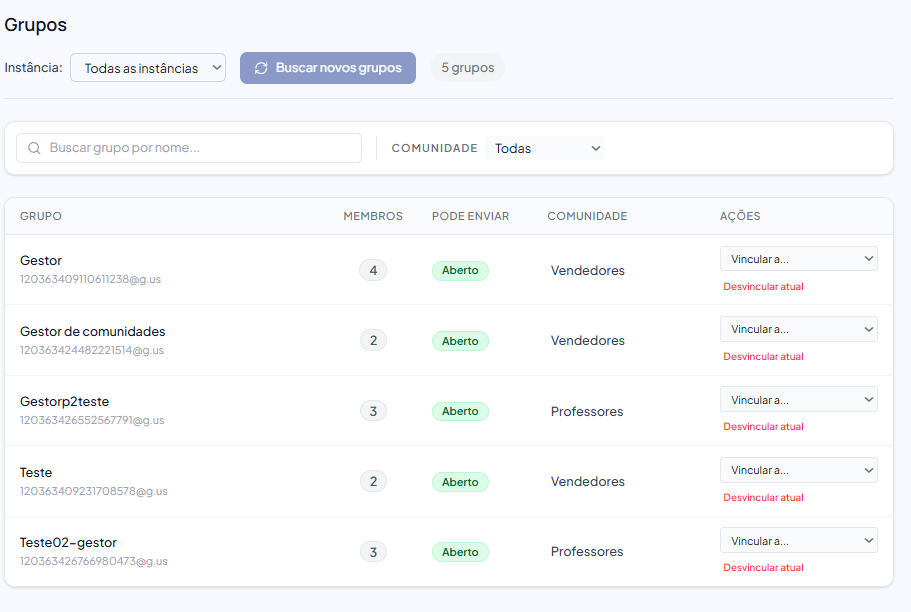Click the Instância: label
Viewport: 911px width, 612px height.
click(x=33, y=67)
